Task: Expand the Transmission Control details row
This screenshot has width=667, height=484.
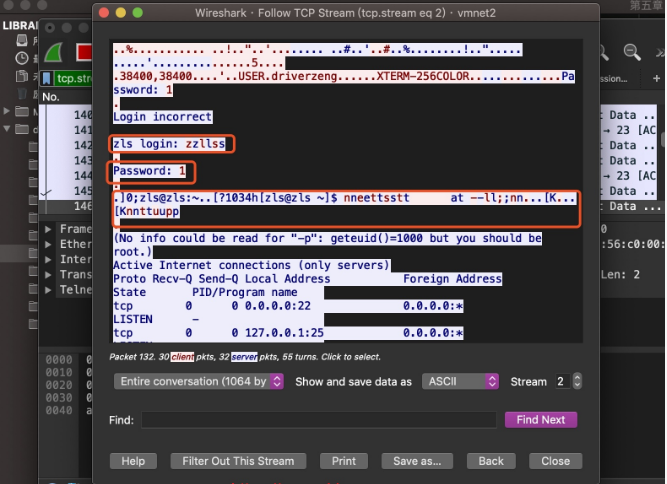Action: (48, 275)
